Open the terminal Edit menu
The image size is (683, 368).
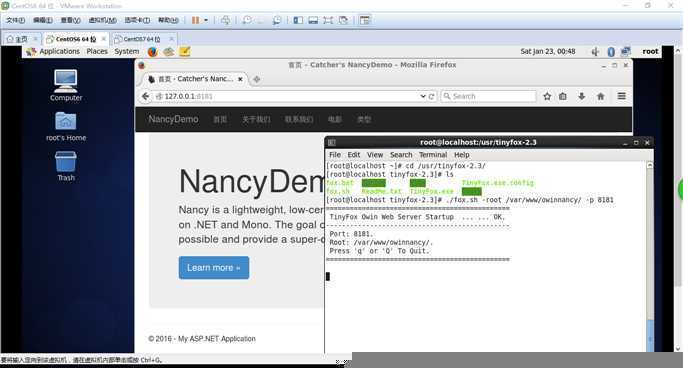[x=354, y=155]
